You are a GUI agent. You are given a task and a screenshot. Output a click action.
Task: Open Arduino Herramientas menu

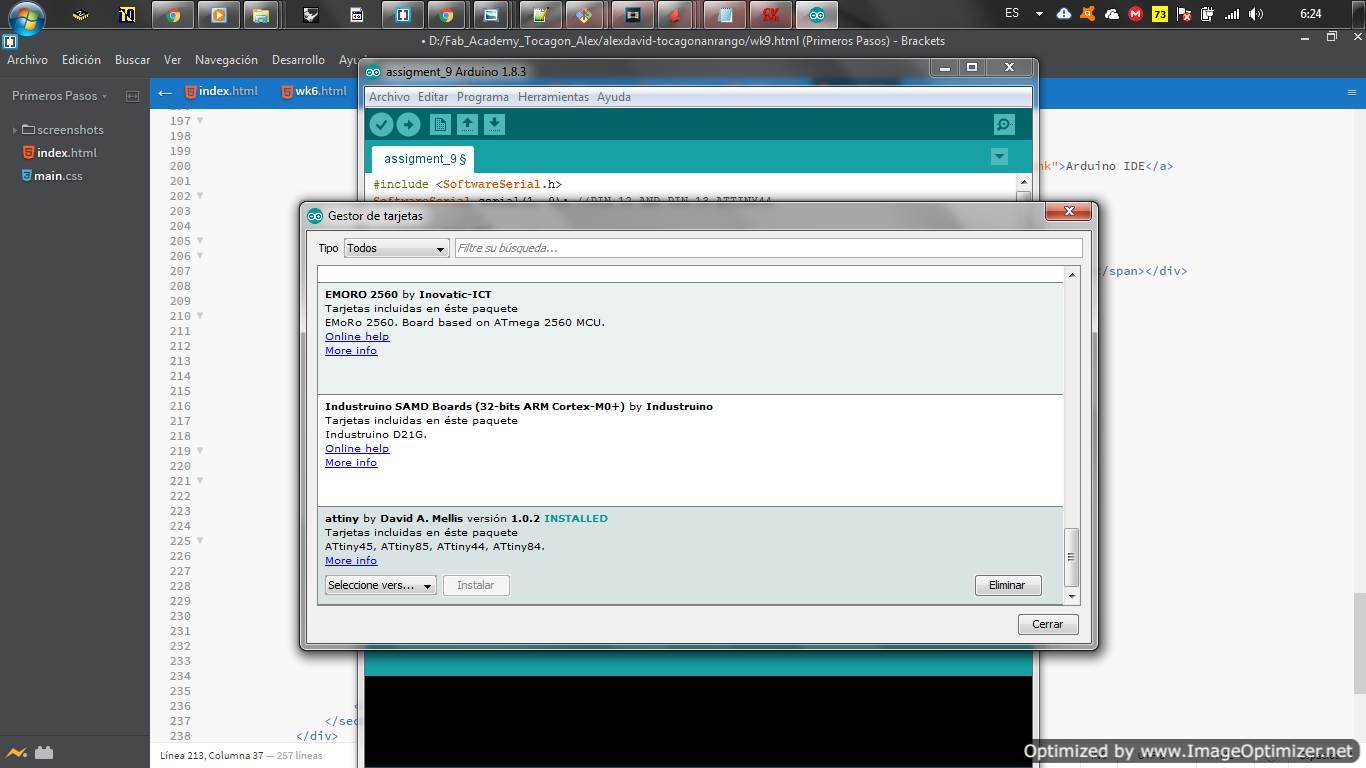point(553,97)
